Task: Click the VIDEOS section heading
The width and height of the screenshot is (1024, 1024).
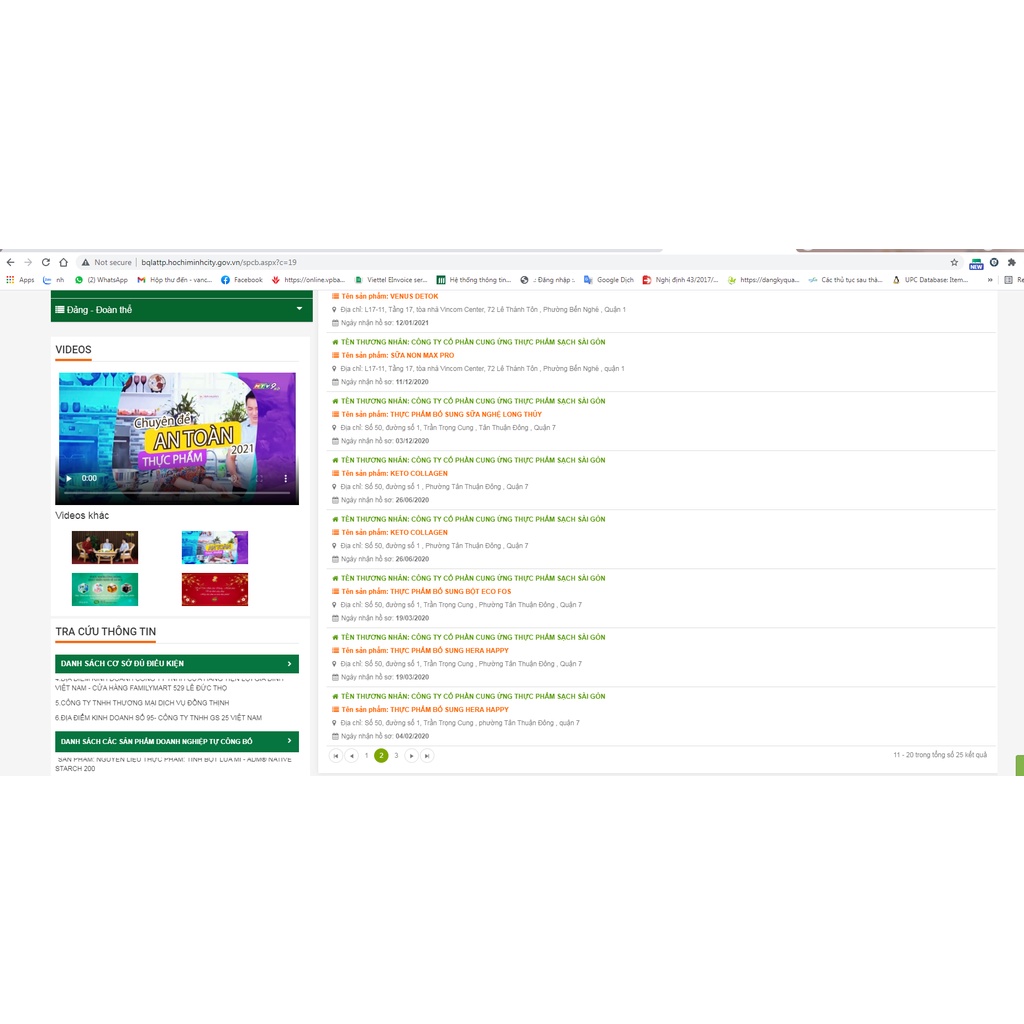Action: point(73,349)
